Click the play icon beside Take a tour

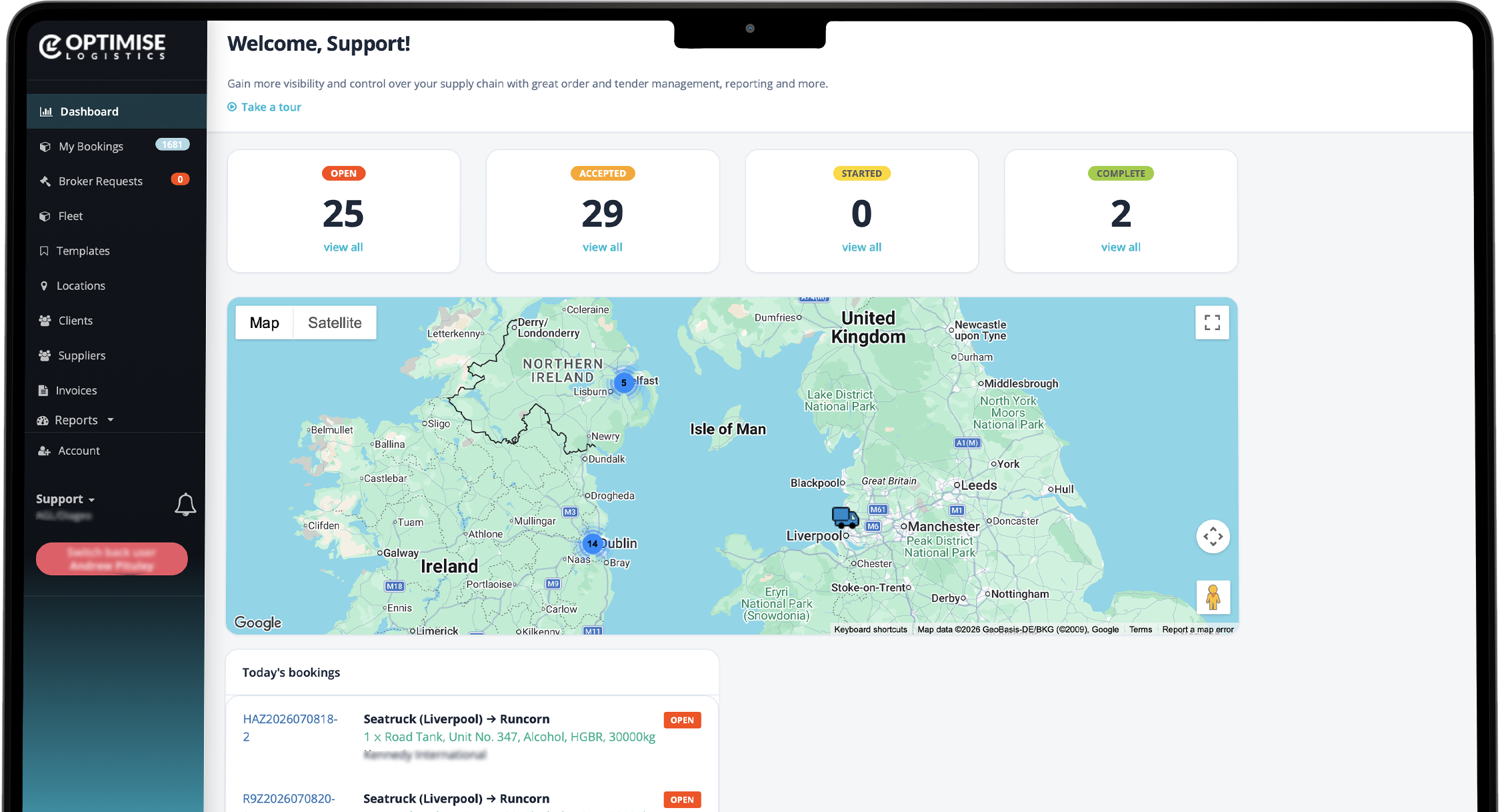[232, 107]
